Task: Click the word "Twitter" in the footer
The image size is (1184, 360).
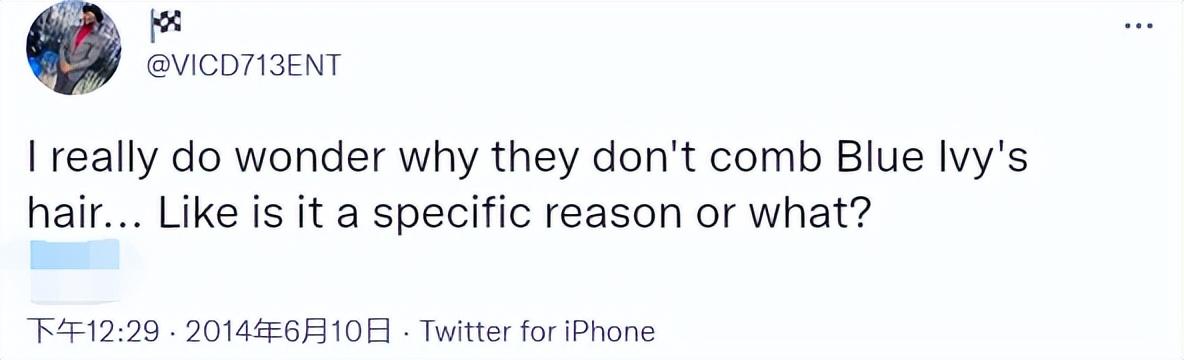Action: point(464,331)
